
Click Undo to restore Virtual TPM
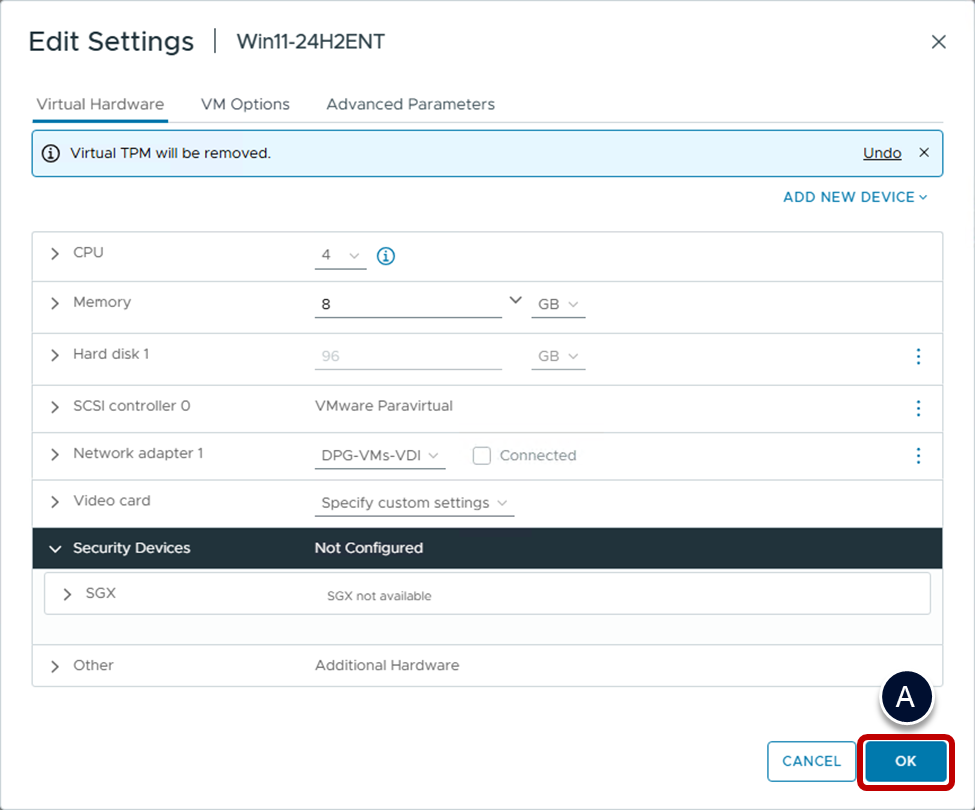pyautogui.click(x=882, y=153)
